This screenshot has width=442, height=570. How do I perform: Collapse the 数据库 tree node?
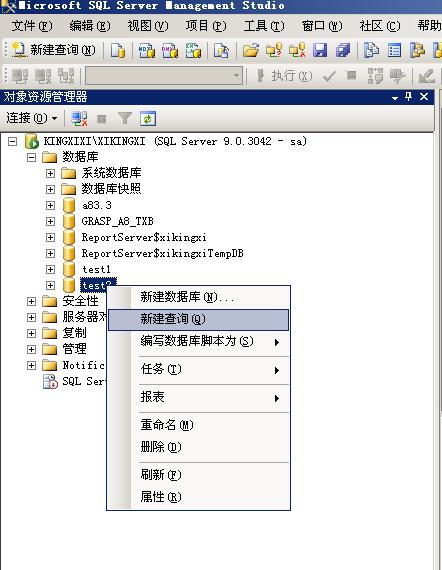(x=32, y=157)
